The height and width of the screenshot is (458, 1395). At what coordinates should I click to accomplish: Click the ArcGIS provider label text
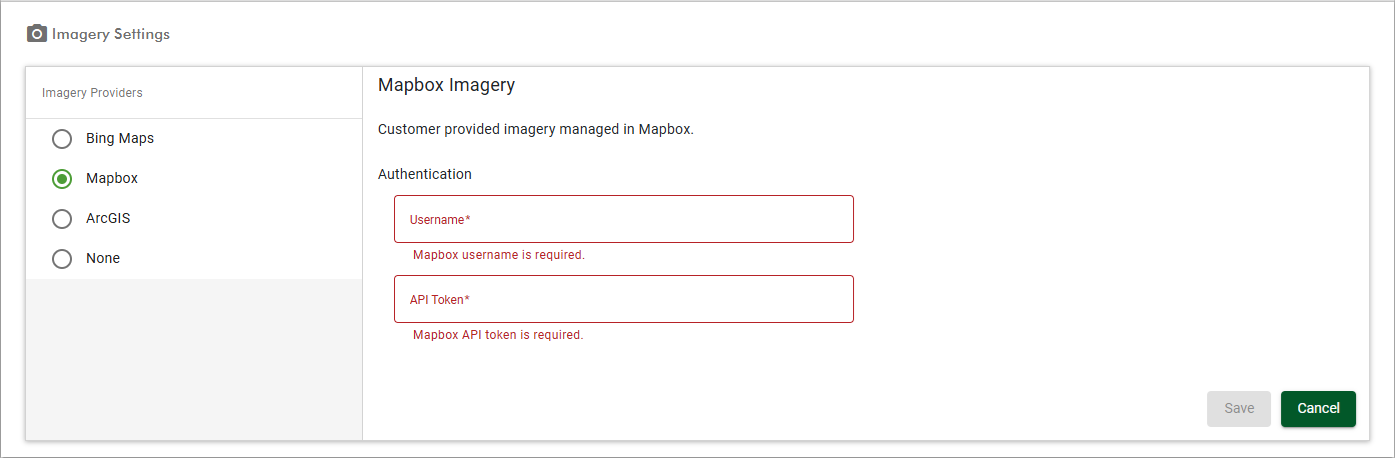pyautogui.click(x=108, y=218)
